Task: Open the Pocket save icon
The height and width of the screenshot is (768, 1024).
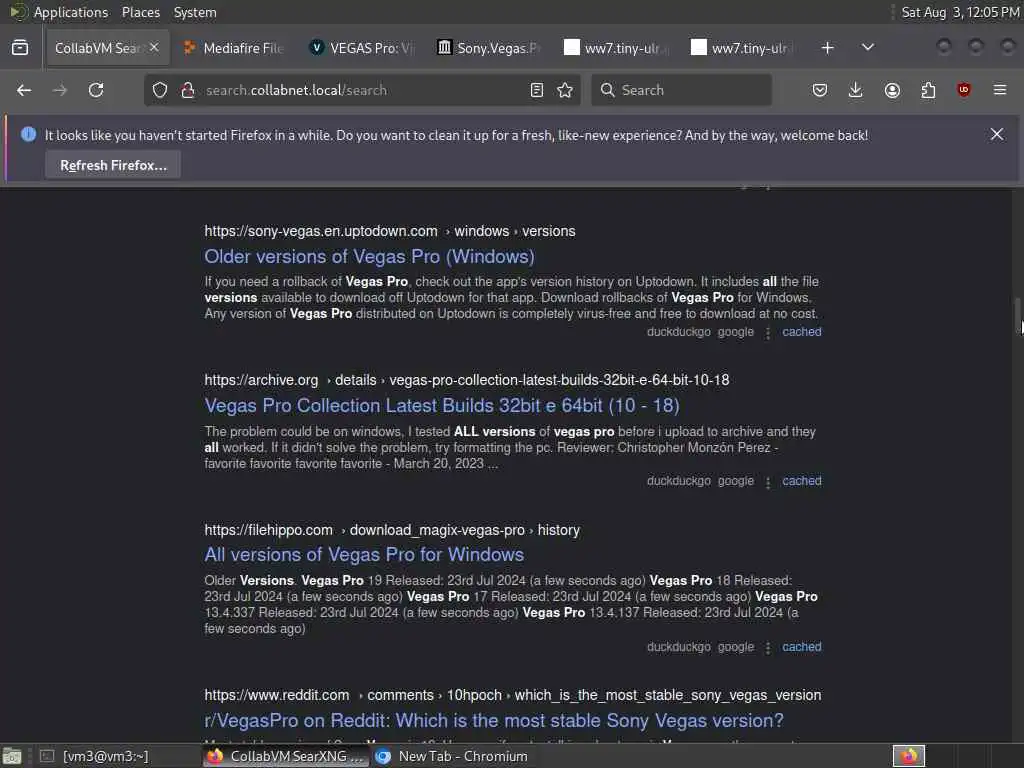Action: [820, 90]
